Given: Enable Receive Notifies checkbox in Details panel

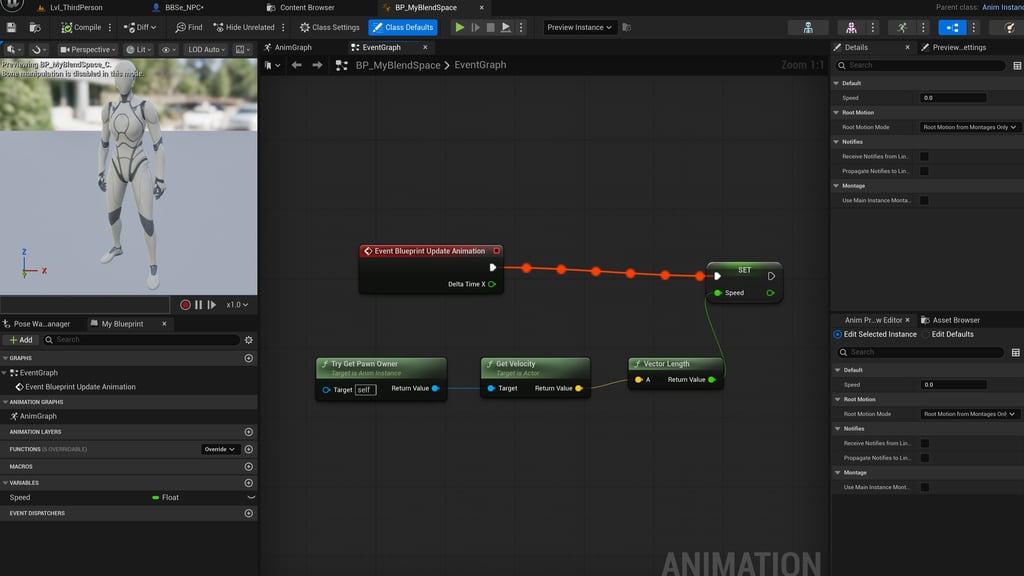Looking at the screenshot, I should pyautogui.click(x=924, y=157).
